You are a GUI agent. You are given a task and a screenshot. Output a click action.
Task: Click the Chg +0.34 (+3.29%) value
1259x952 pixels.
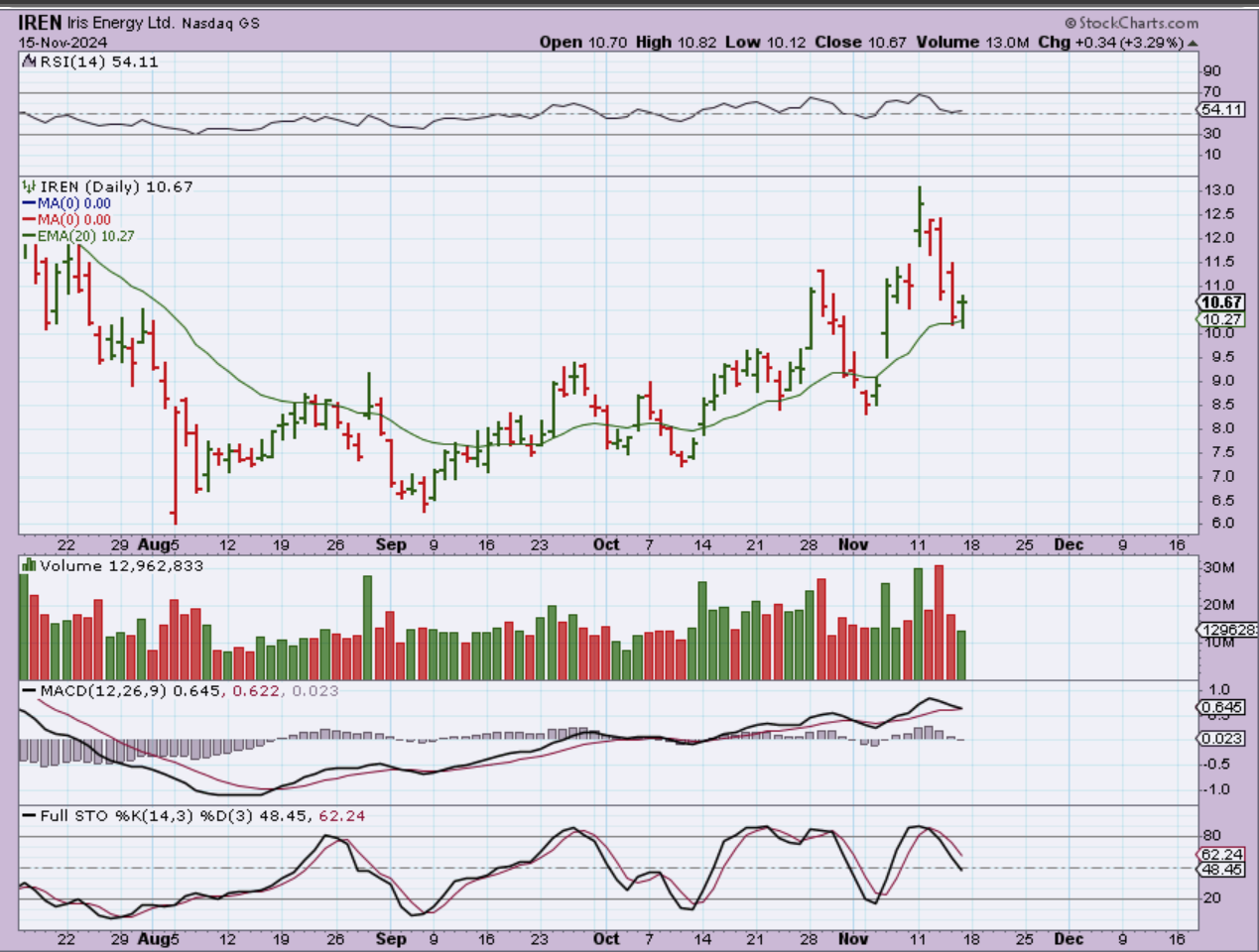tap(1111, 43)
